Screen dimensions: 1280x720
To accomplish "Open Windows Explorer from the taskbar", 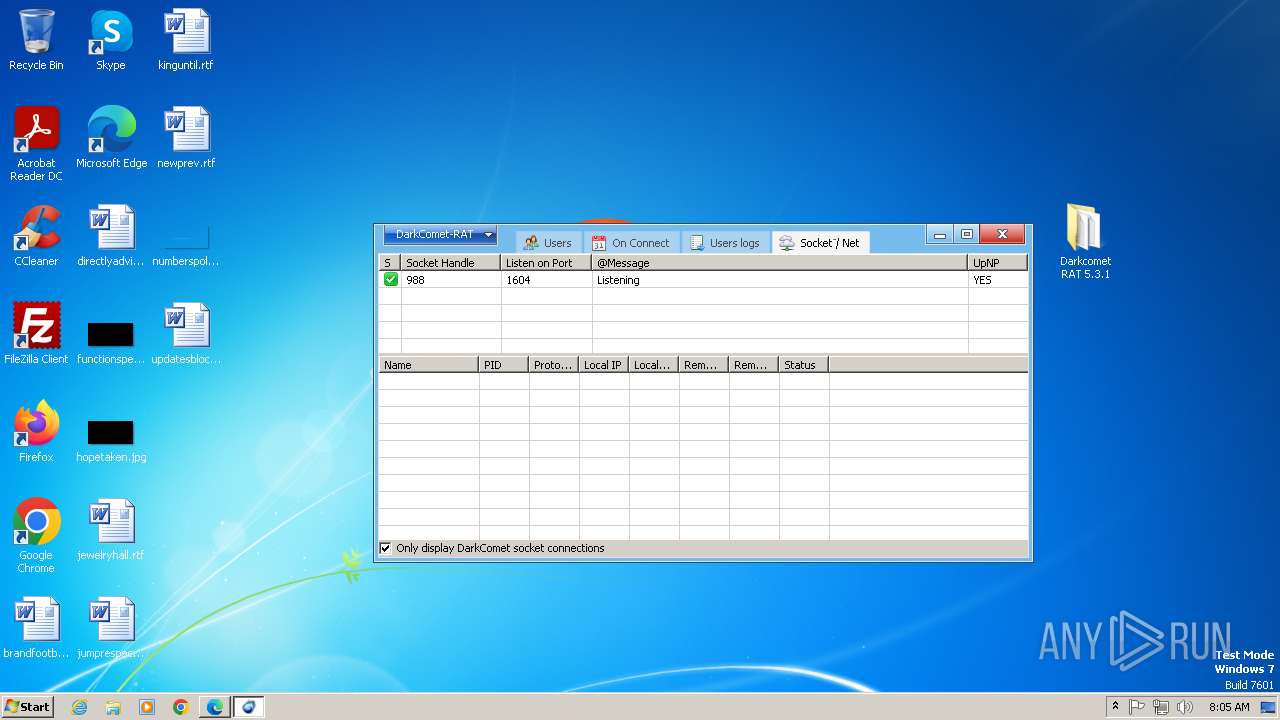I will click(x=113, y=707).
